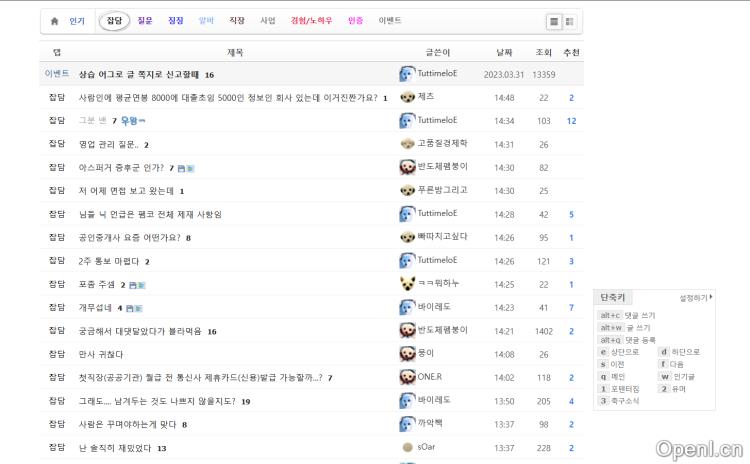Expand 설정하기 in the shortcut panel
The image size is (750, 464).
click(695, 297)
